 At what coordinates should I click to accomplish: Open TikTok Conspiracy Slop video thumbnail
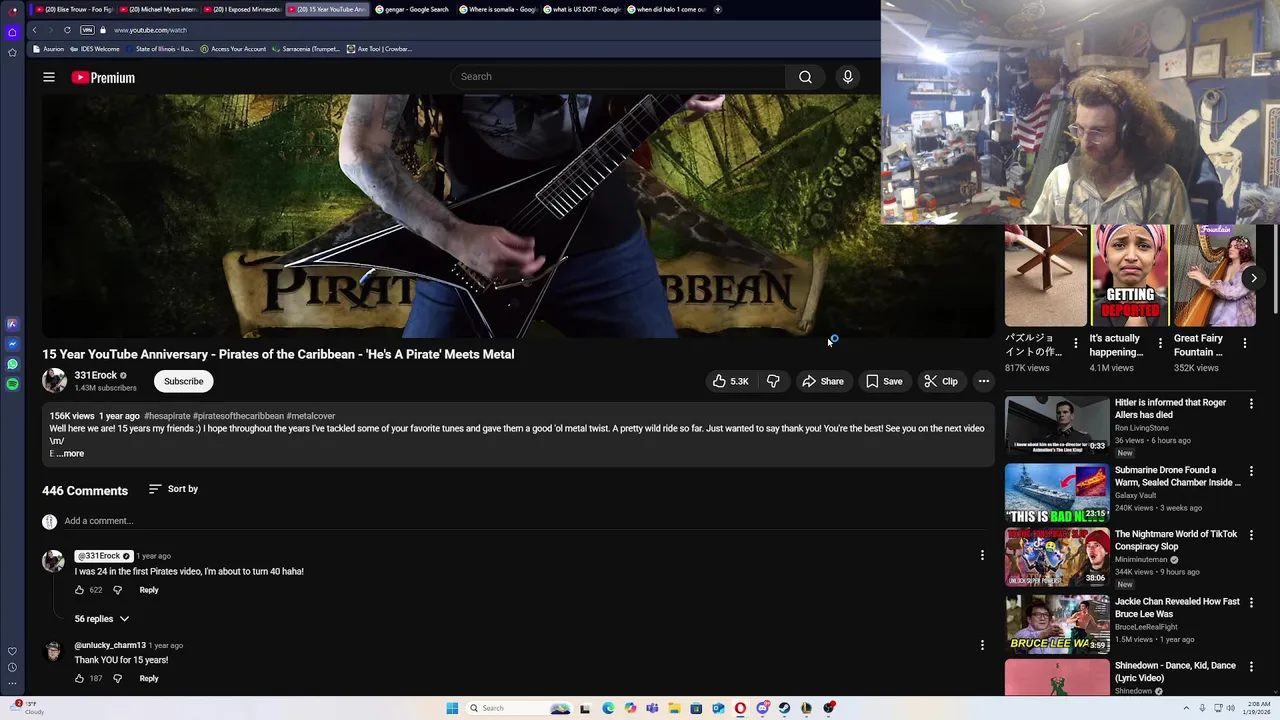1057,557
